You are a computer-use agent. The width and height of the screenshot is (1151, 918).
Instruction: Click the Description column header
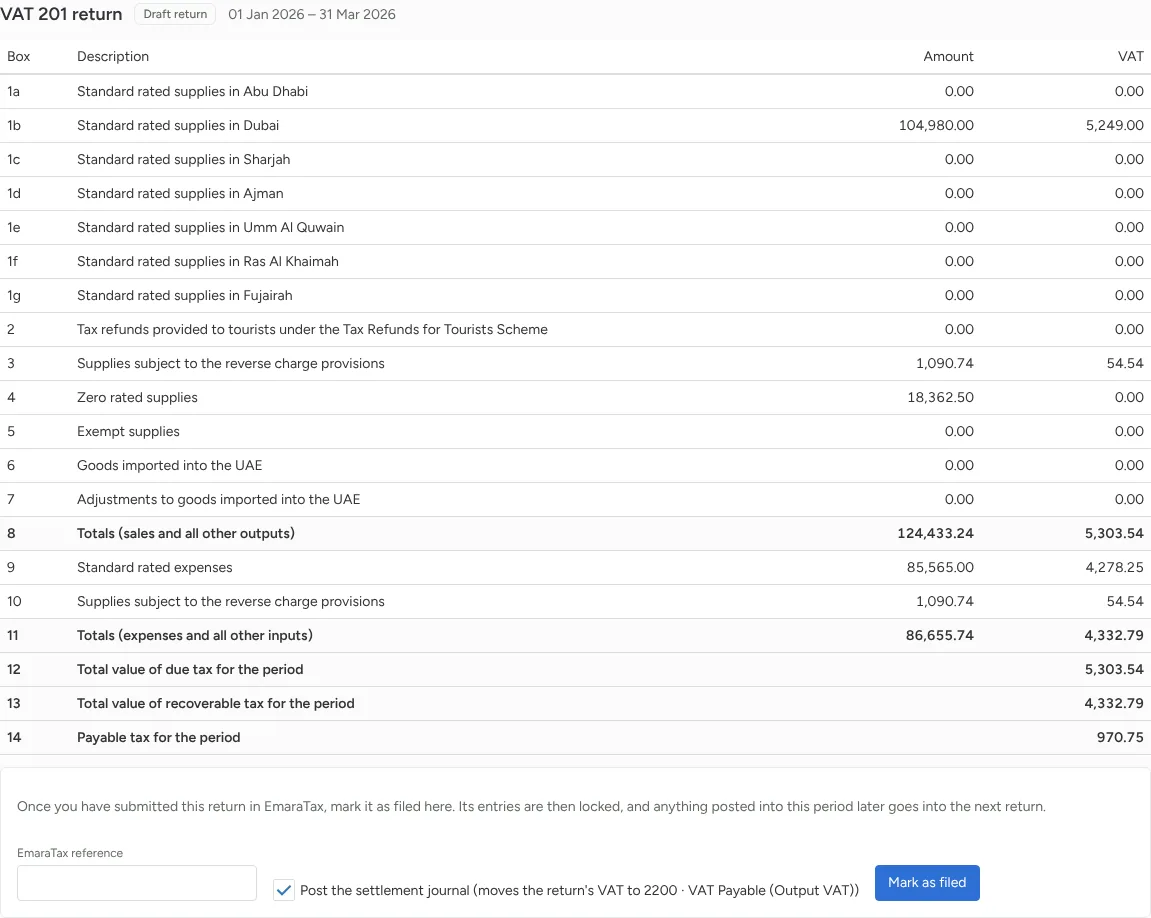click(113, 57)
